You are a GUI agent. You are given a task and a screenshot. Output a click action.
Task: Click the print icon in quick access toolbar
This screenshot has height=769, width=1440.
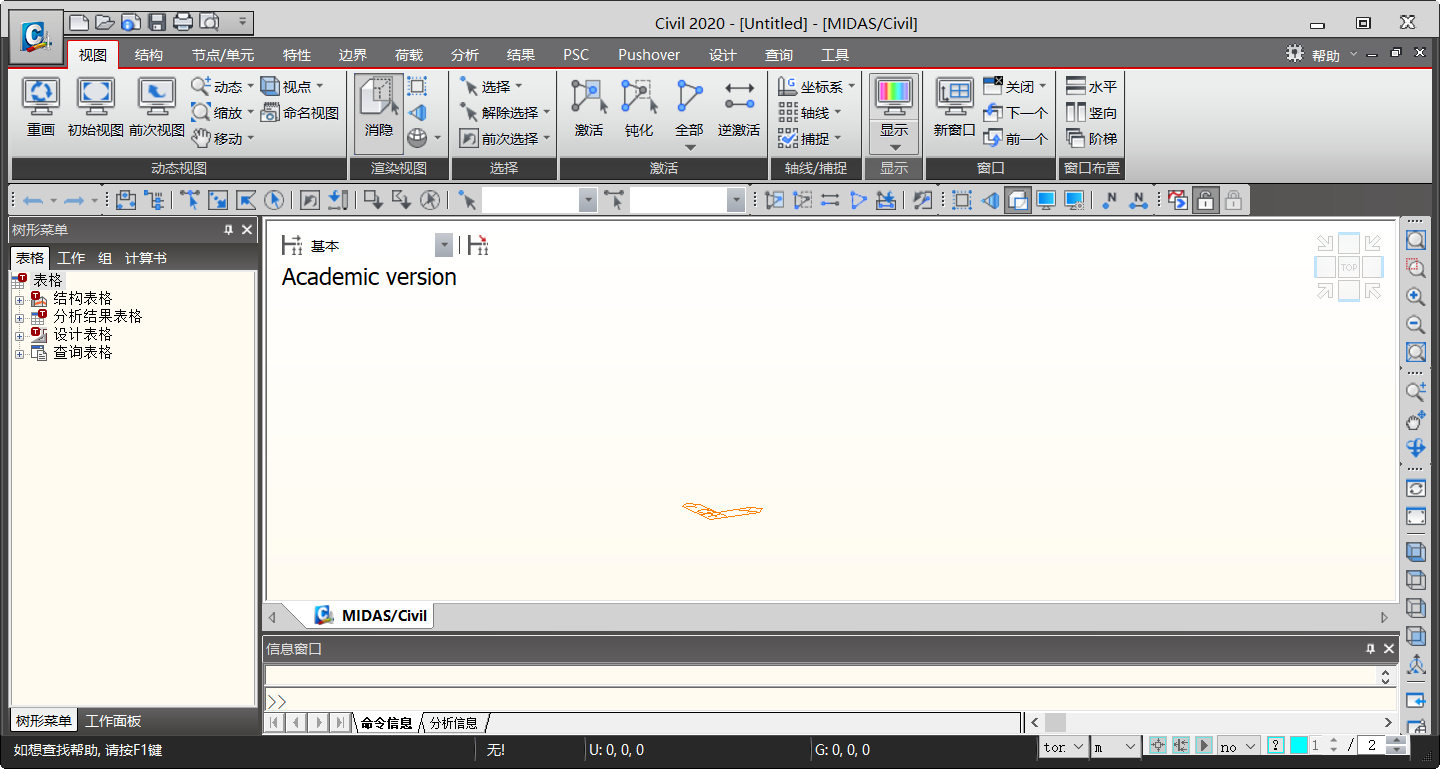click(x=183, y=22)
